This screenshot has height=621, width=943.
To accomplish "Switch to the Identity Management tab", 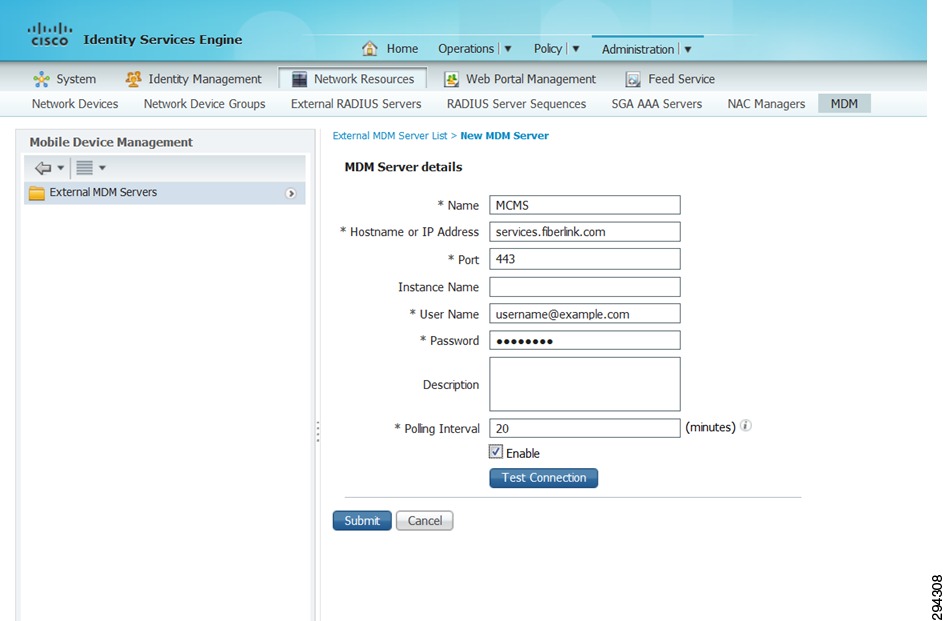I will click(194, 79).
